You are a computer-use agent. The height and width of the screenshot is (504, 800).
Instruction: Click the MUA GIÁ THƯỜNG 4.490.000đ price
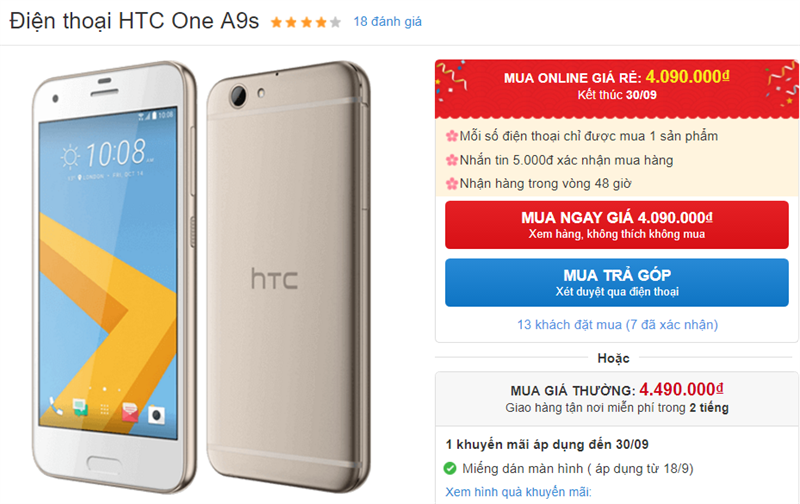[x=617, y=390]
